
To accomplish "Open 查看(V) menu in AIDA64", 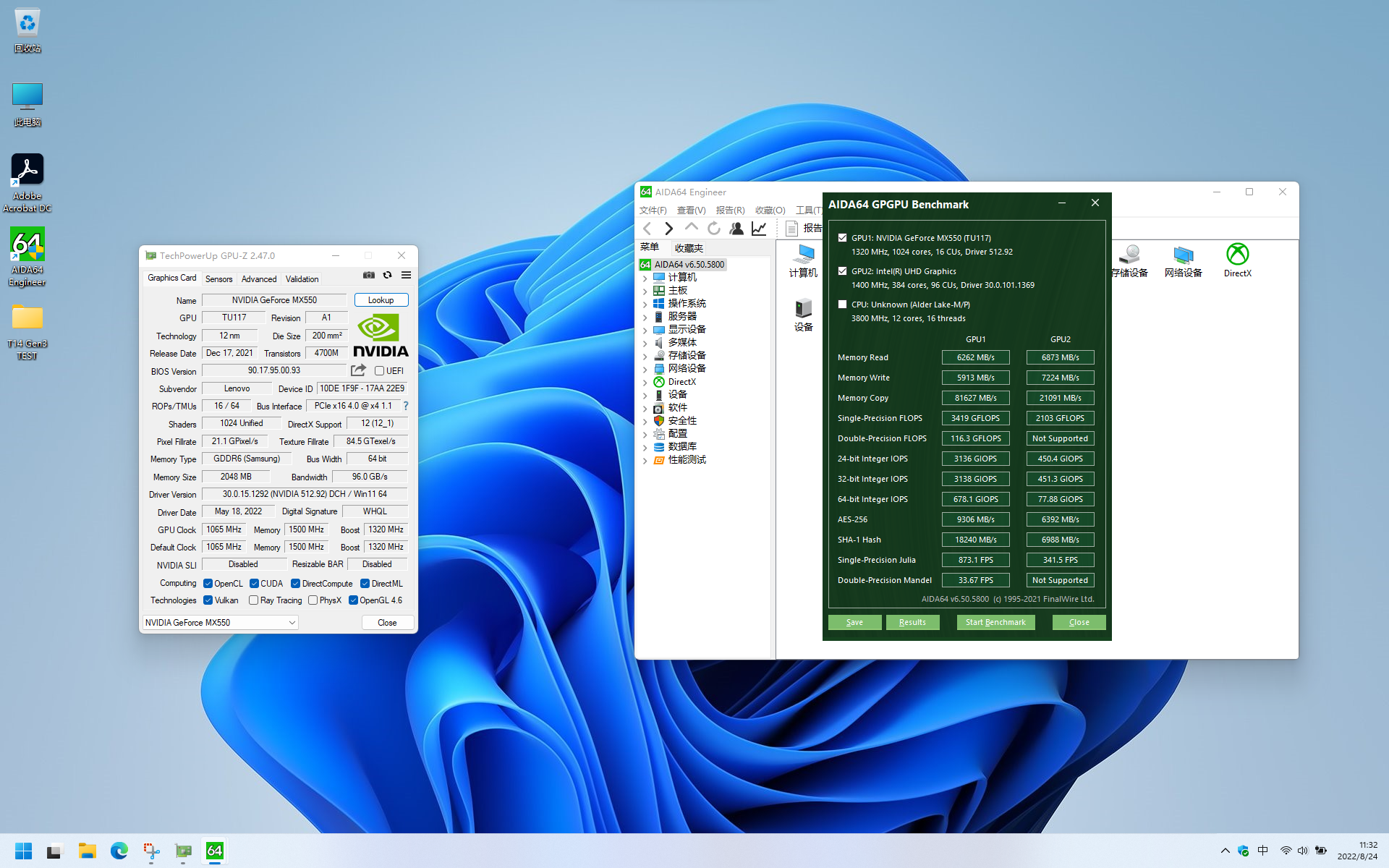I will point(691,210).
